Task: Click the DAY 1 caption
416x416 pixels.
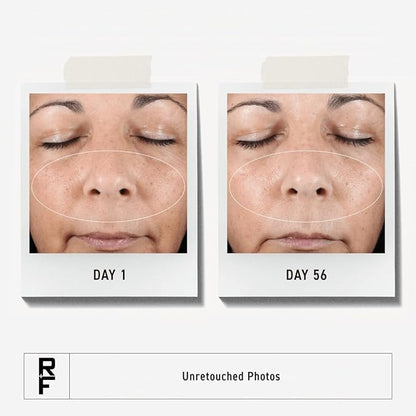Action: [x=110, y=275]
